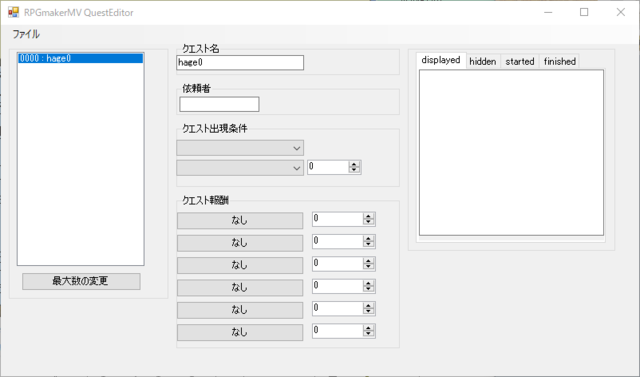Click the first reward quantity number field
This screenshot has height=377, width=640.
coord(338,219)
